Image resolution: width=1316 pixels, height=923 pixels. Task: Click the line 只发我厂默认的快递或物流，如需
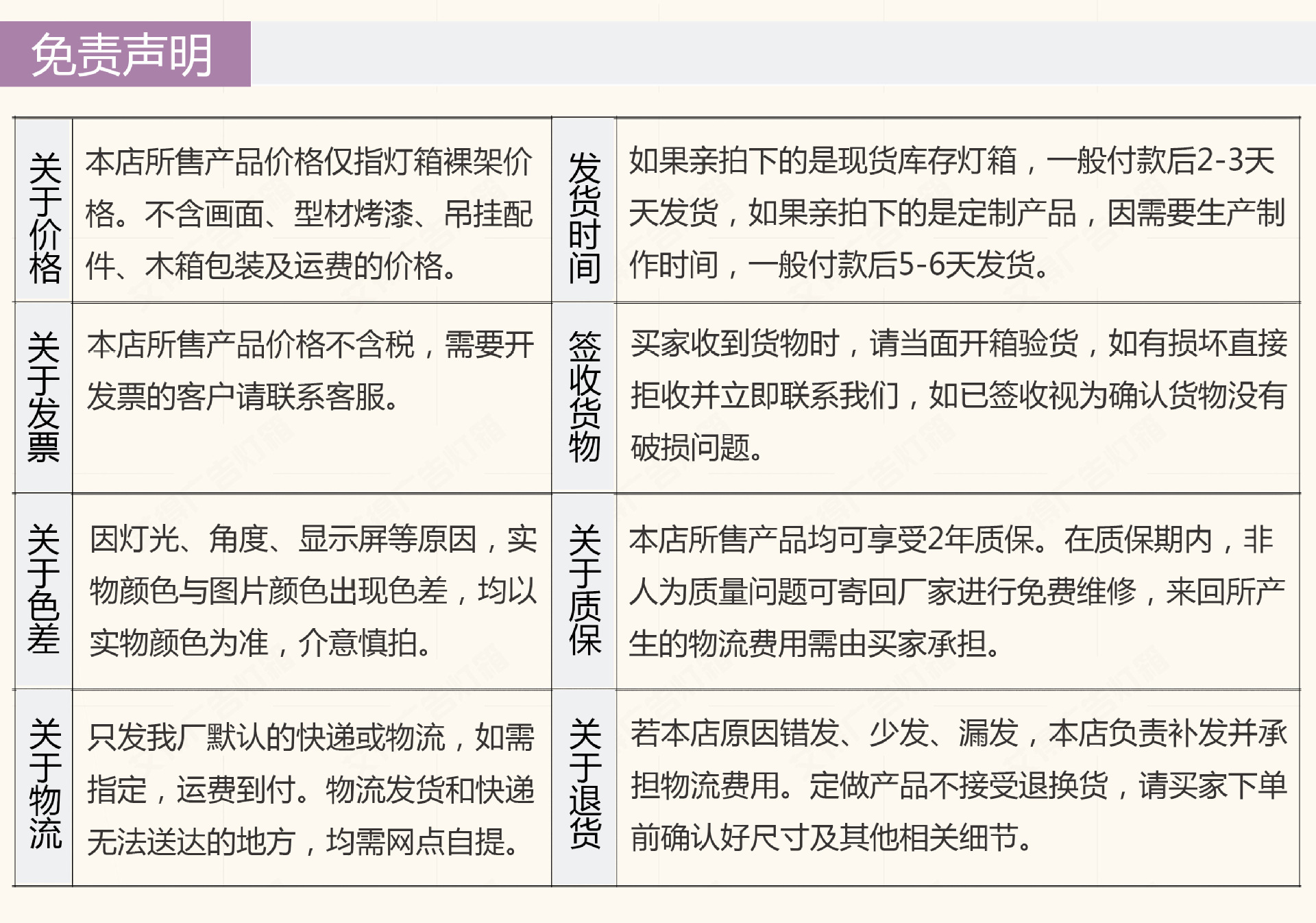pyautogui.click(x=310, y=738)
